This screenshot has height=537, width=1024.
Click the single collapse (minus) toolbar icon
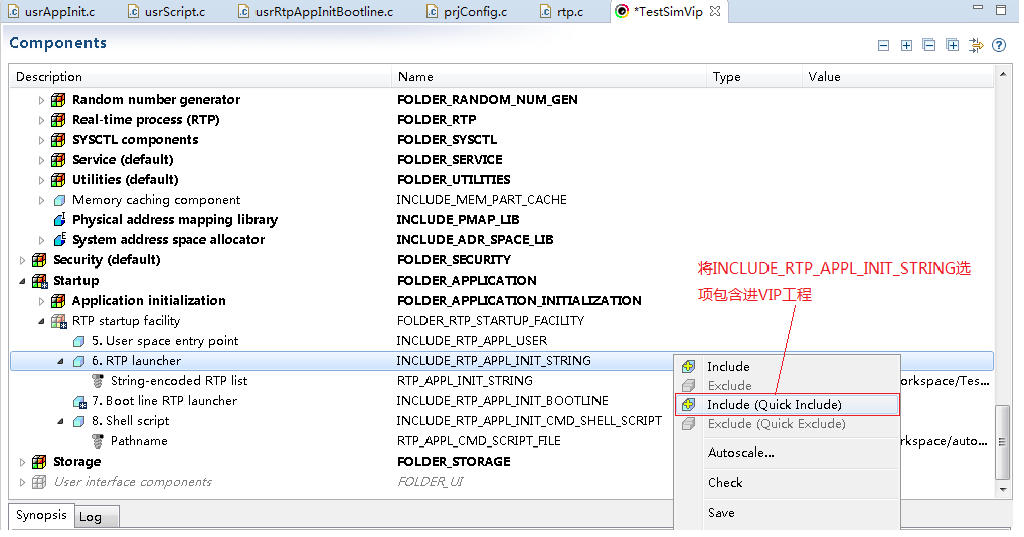coord(883,45)
